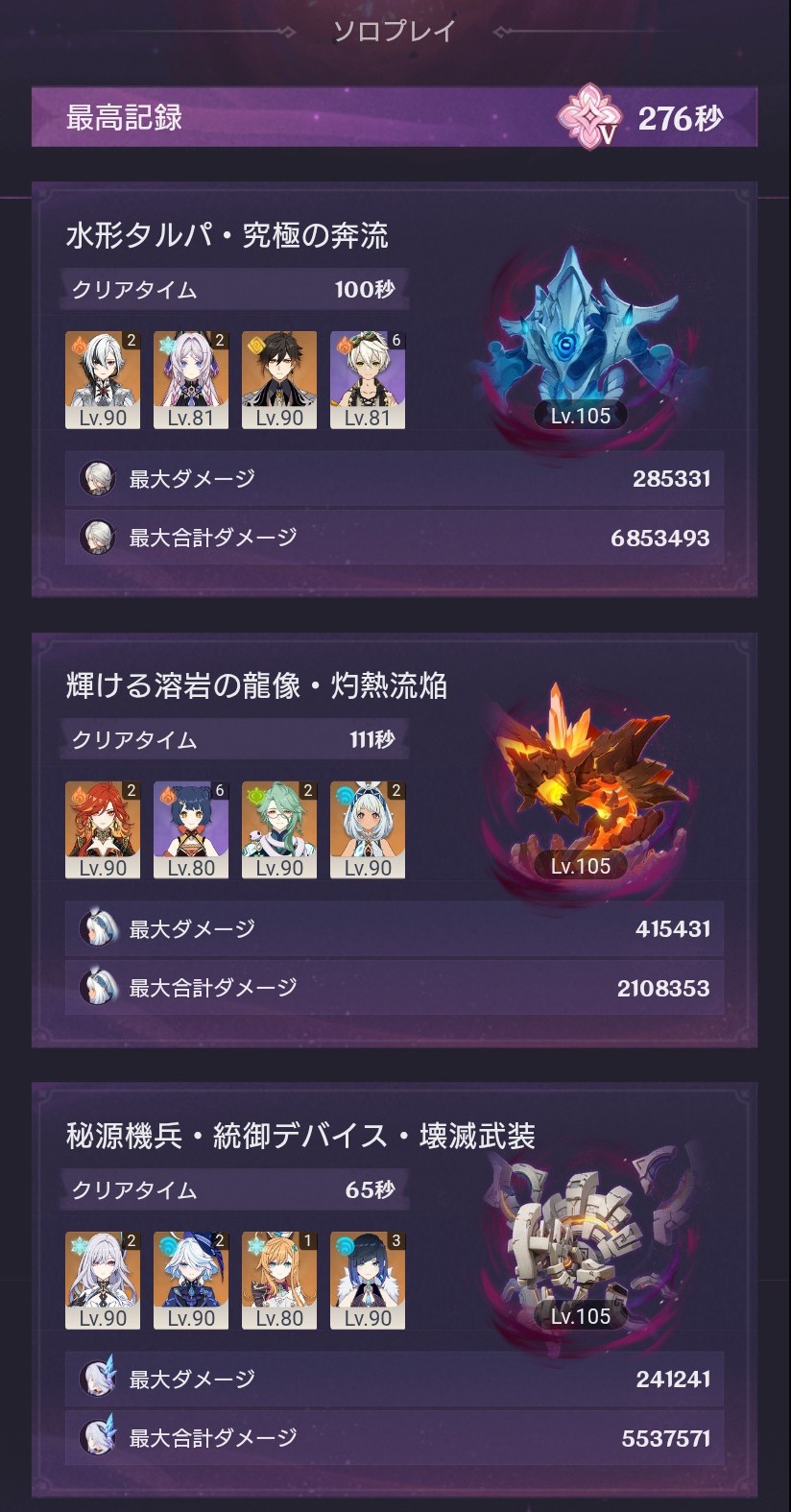
Task: Tap the green-haired character with glasses
Action: (x=279, y=830)
